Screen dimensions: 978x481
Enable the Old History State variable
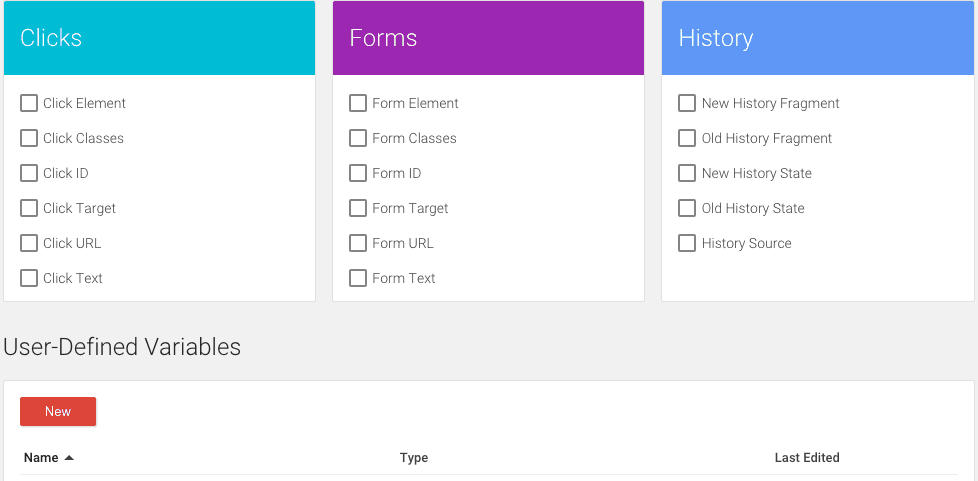[687, 208]
